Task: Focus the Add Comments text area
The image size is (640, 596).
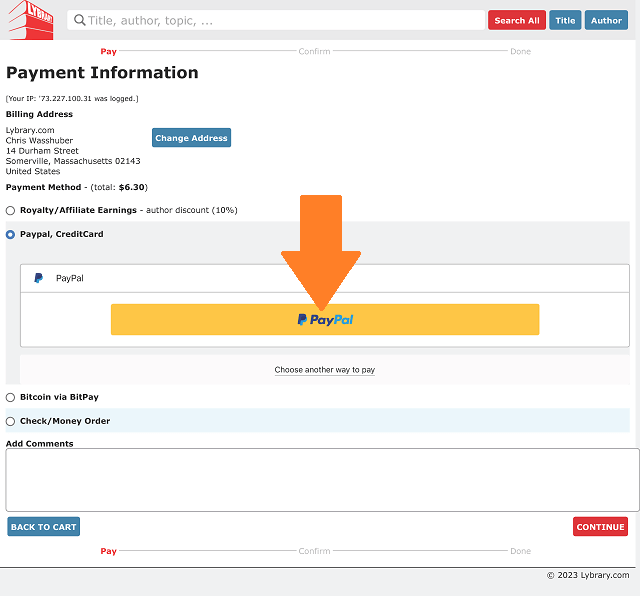Action: coord(322,480)
